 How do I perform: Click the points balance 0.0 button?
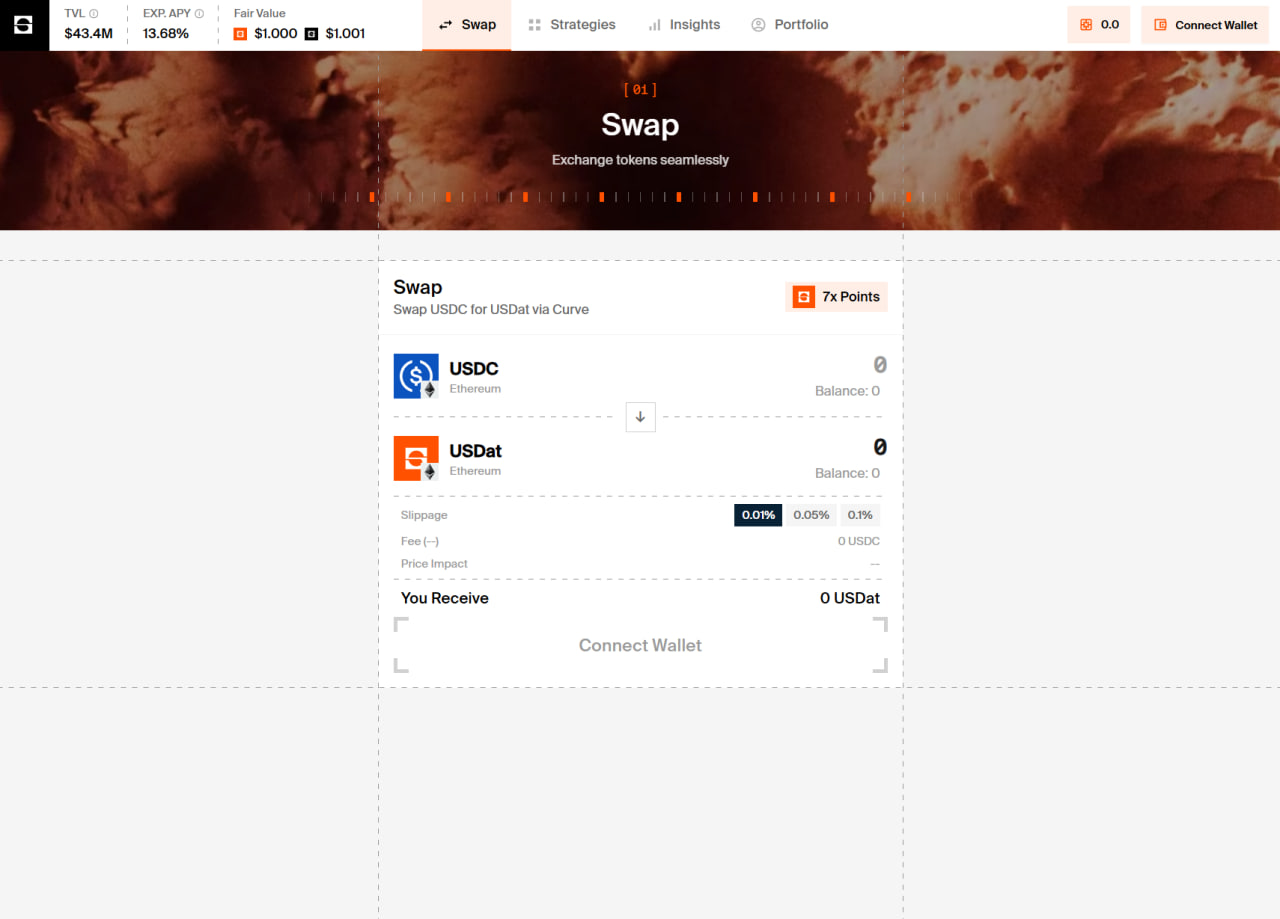[x=1099, y=25]
